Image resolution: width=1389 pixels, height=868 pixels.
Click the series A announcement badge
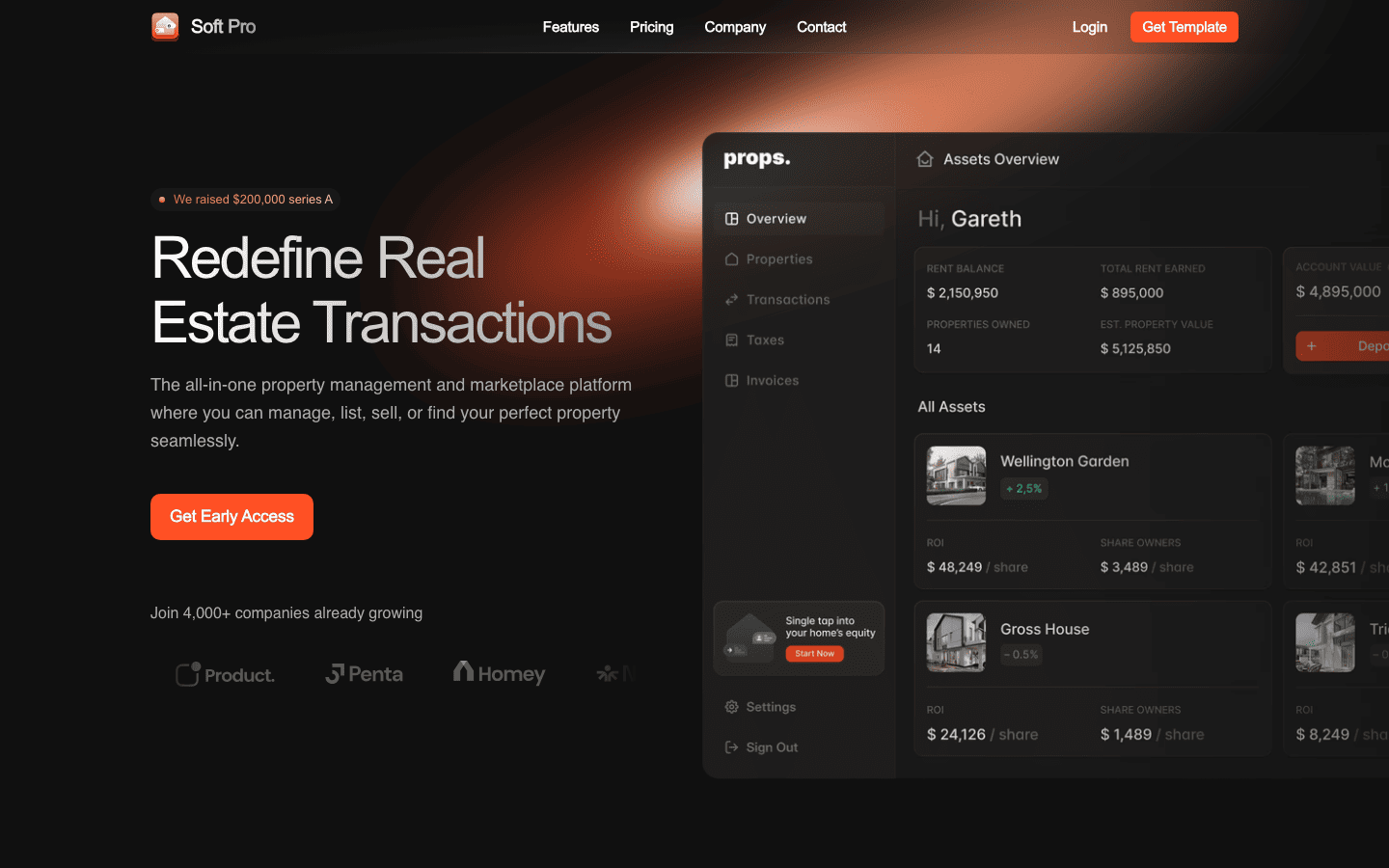tap(246, 200)
